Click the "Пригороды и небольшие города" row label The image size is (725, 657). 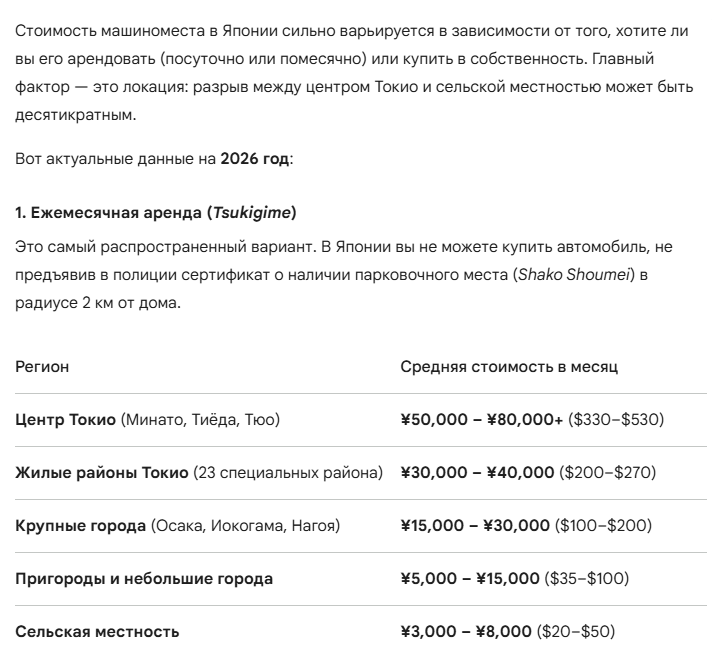(x=144, y=578)
